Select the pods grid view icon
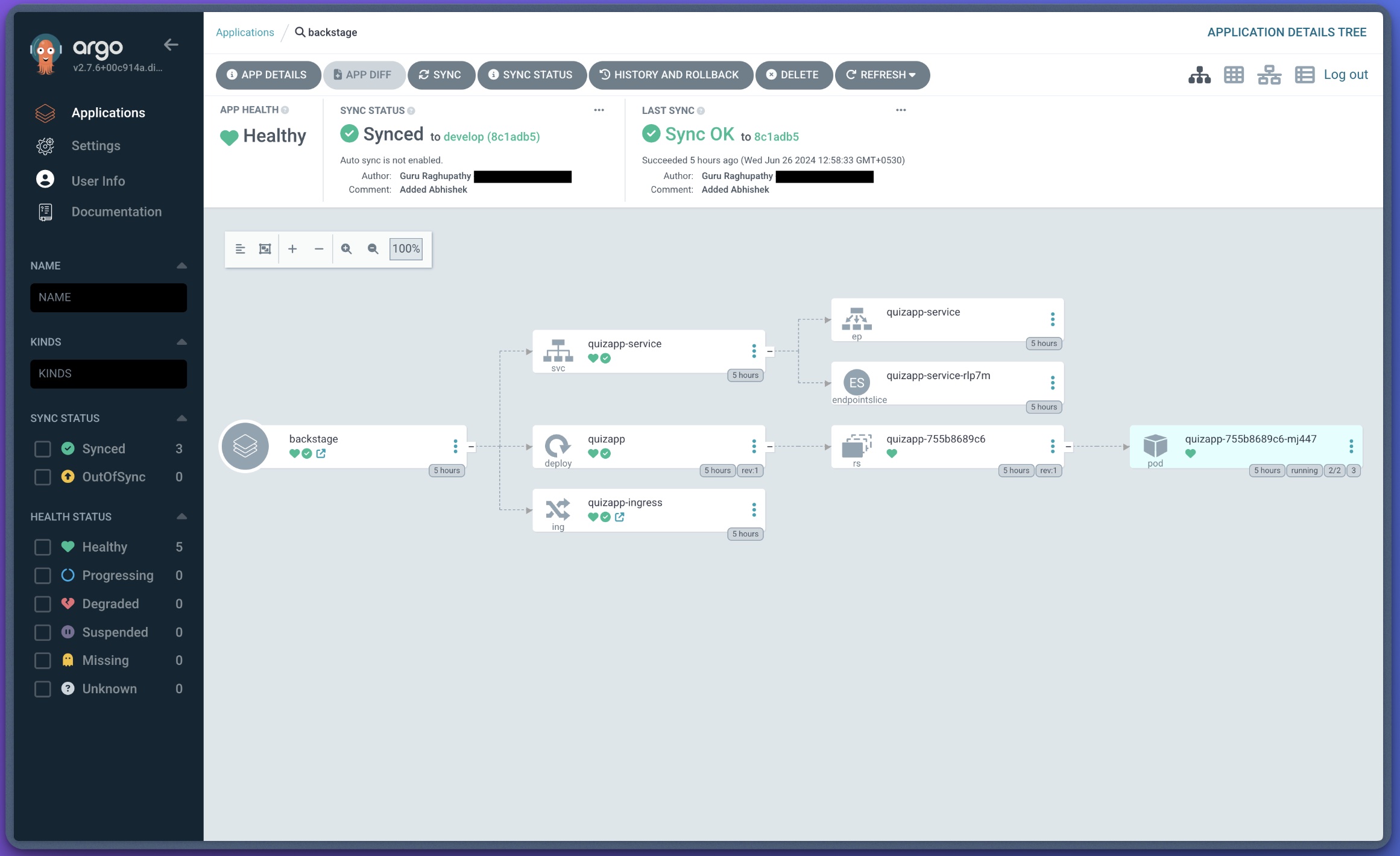 (1233, 74)
